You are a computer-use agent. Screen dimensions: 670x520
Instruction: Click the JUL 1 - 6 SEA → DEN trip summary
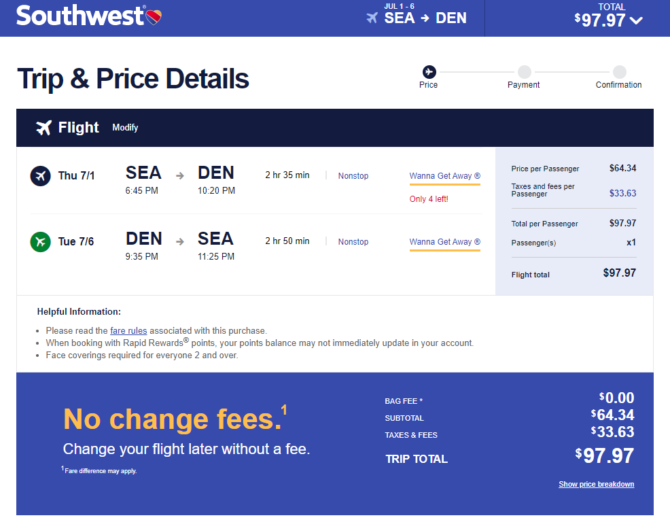(x=417, y=15)
